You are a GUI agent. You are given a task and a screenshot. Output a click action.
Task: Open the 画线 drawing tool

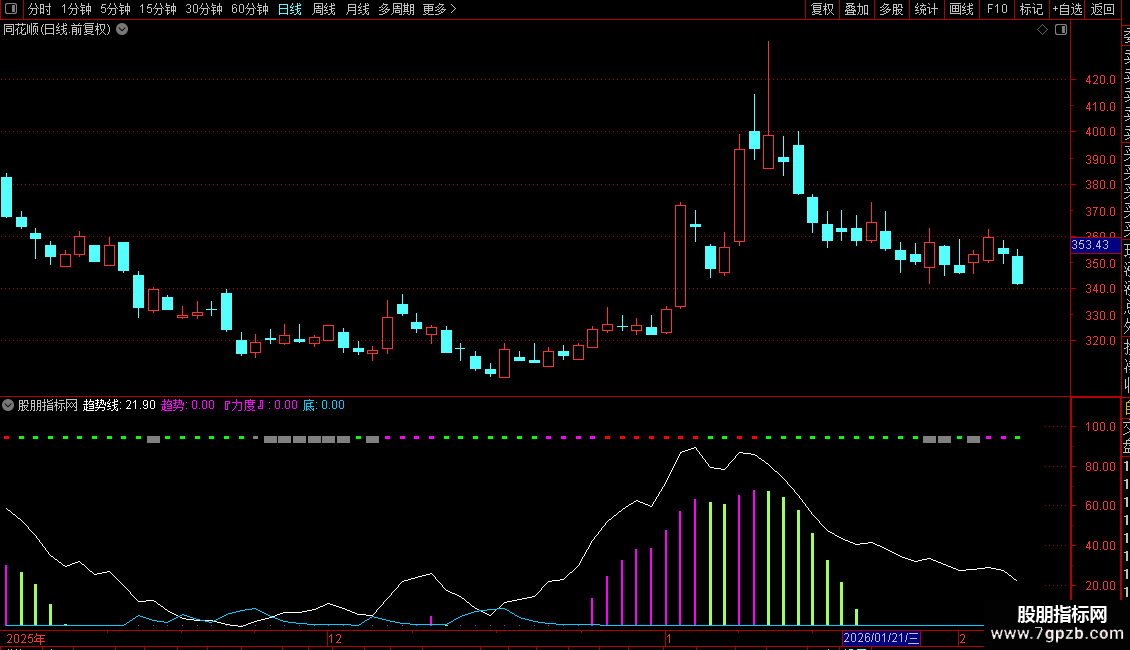961,9
